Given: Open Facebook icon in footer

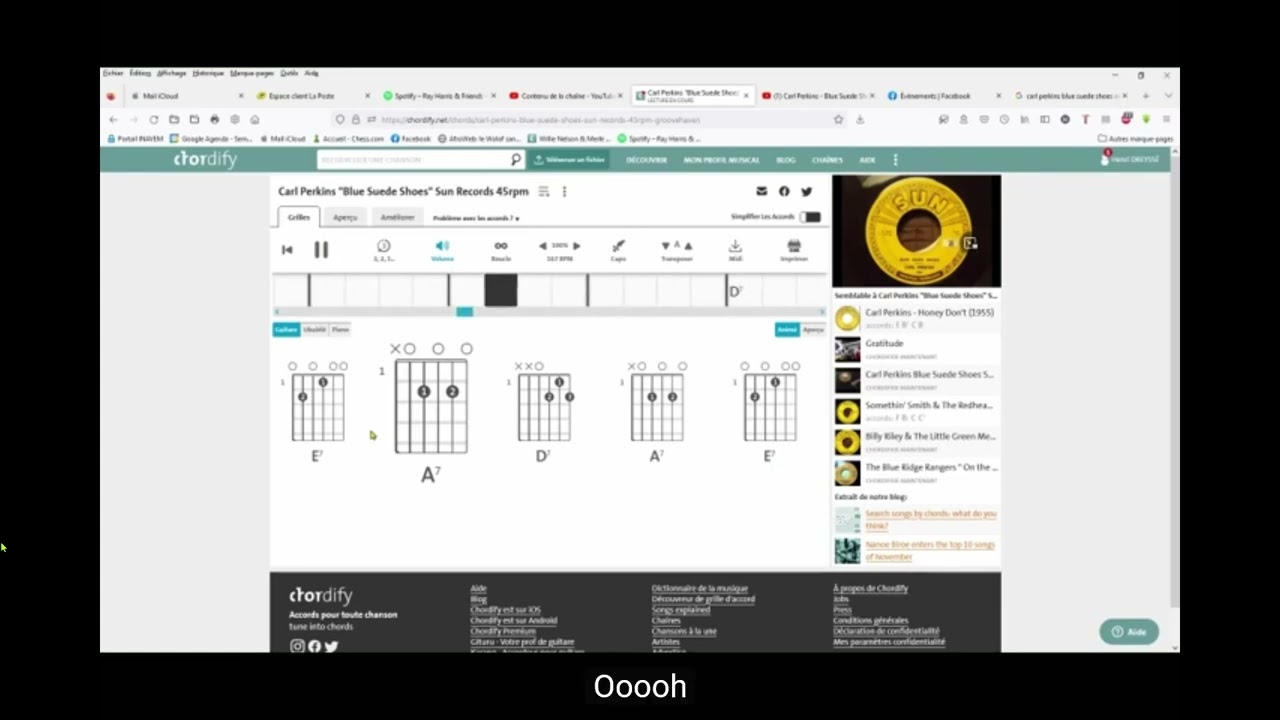Looking at the screenshot, I should click(314, 646).
